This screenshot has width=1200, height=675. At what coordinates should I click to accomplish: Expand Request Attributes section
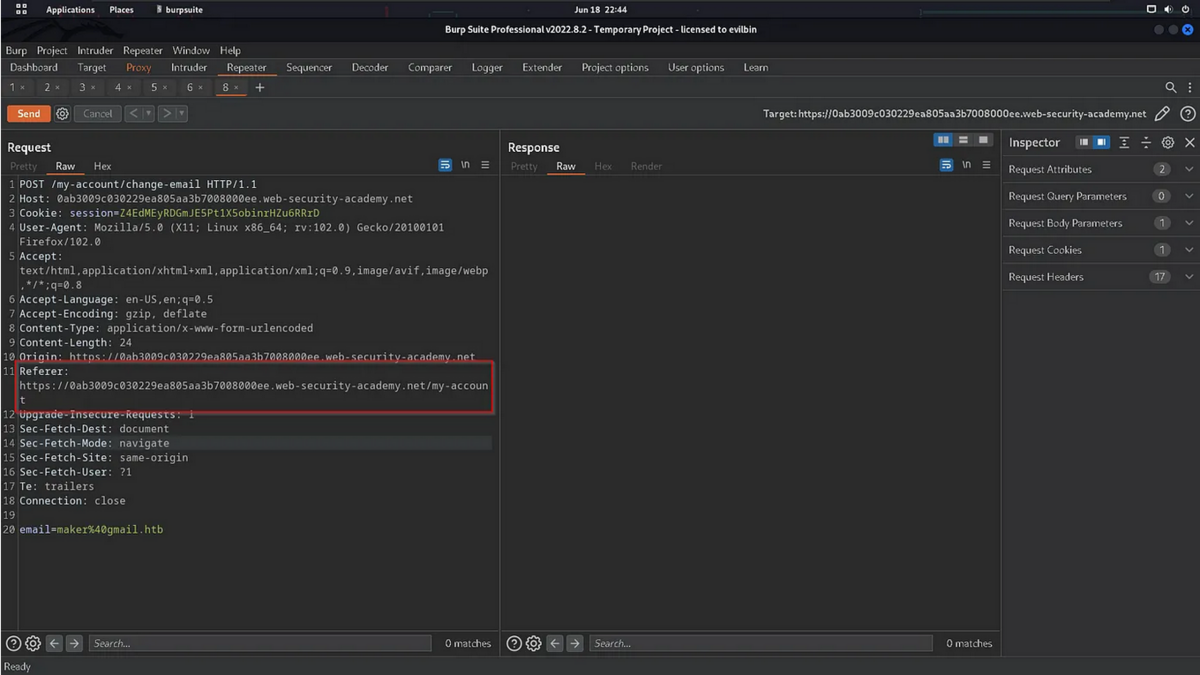(x=1189, y=169)
